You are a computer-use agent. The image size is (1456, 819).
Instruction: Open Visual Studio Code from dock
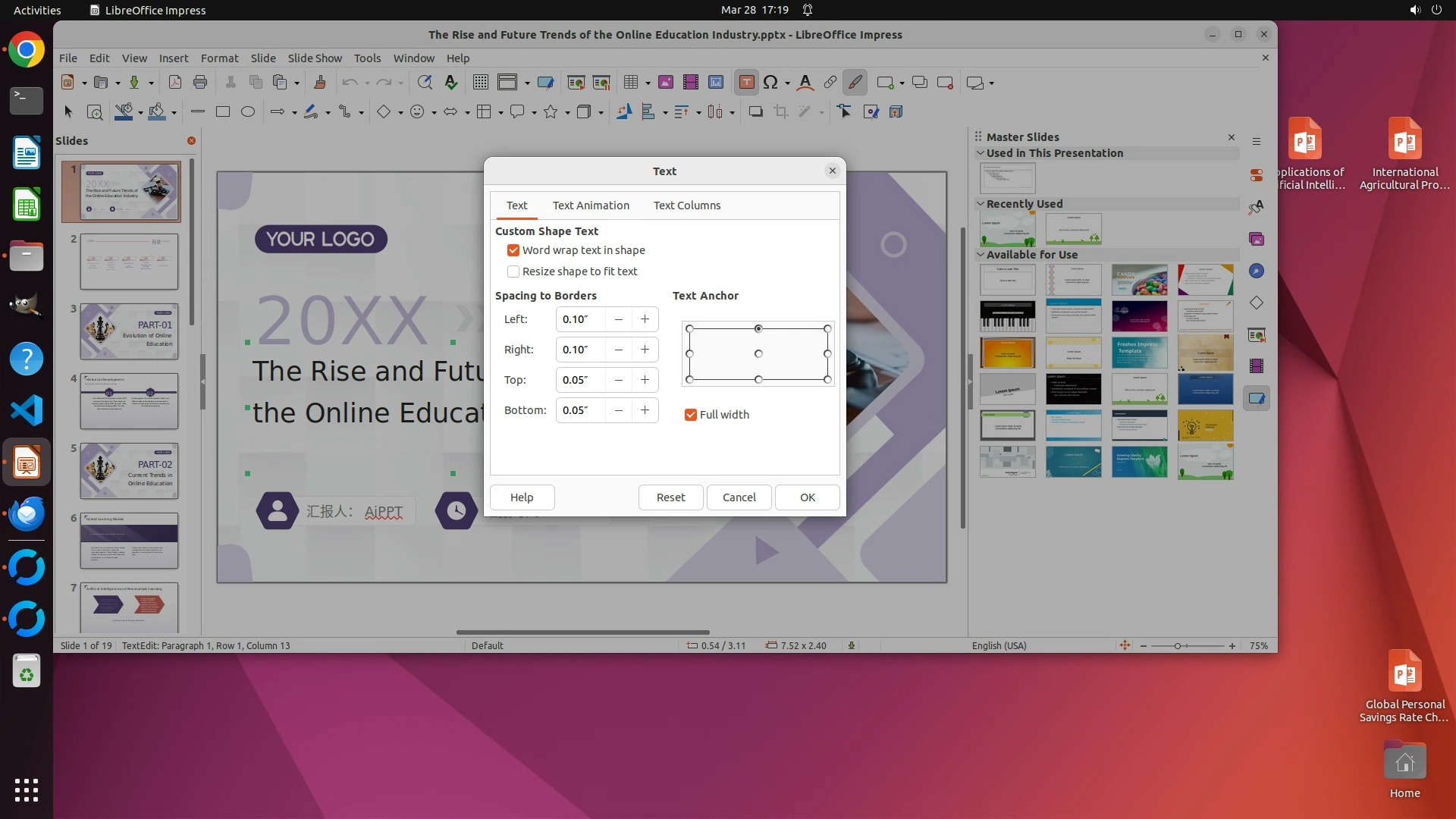pyautogui.click(x=27, y=411)
